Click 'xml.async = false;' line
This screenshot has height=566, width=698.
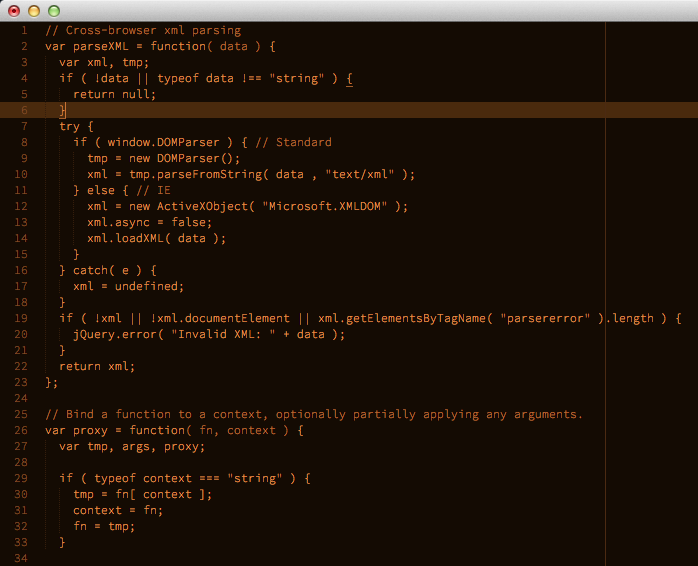click(150, 222)
